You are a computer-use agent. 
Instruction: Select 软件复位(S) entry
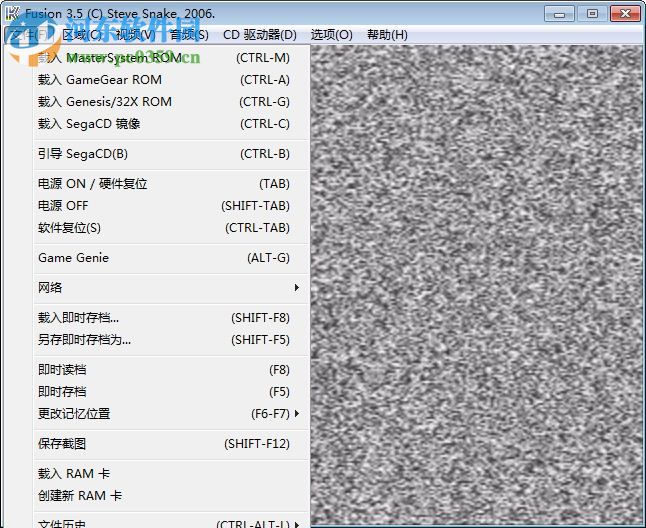pyautogui.click(x=171, y=227)
